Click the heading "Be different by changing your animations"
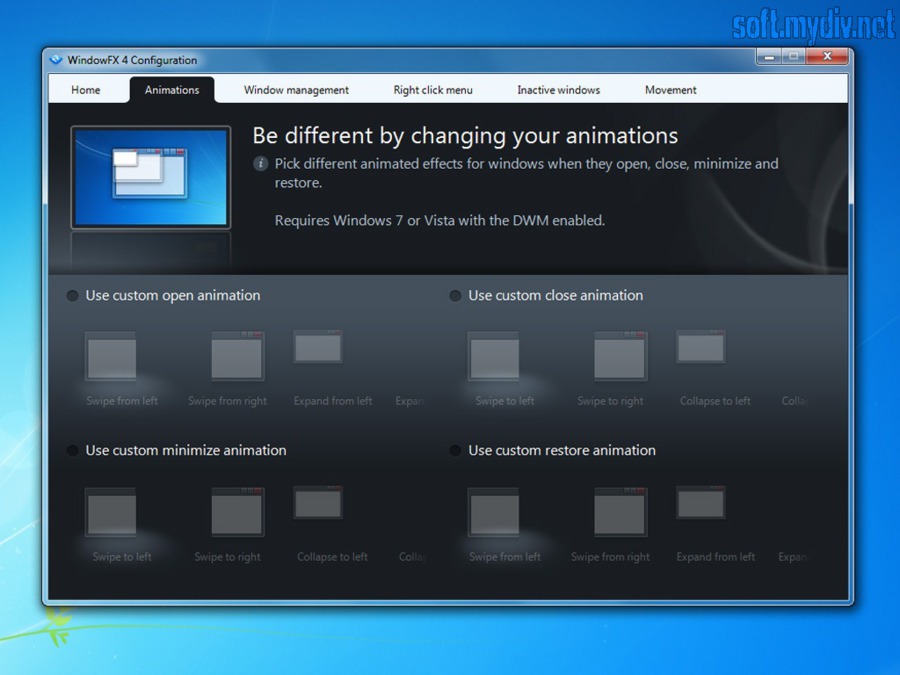900x675 pixels. click(465, 136)
